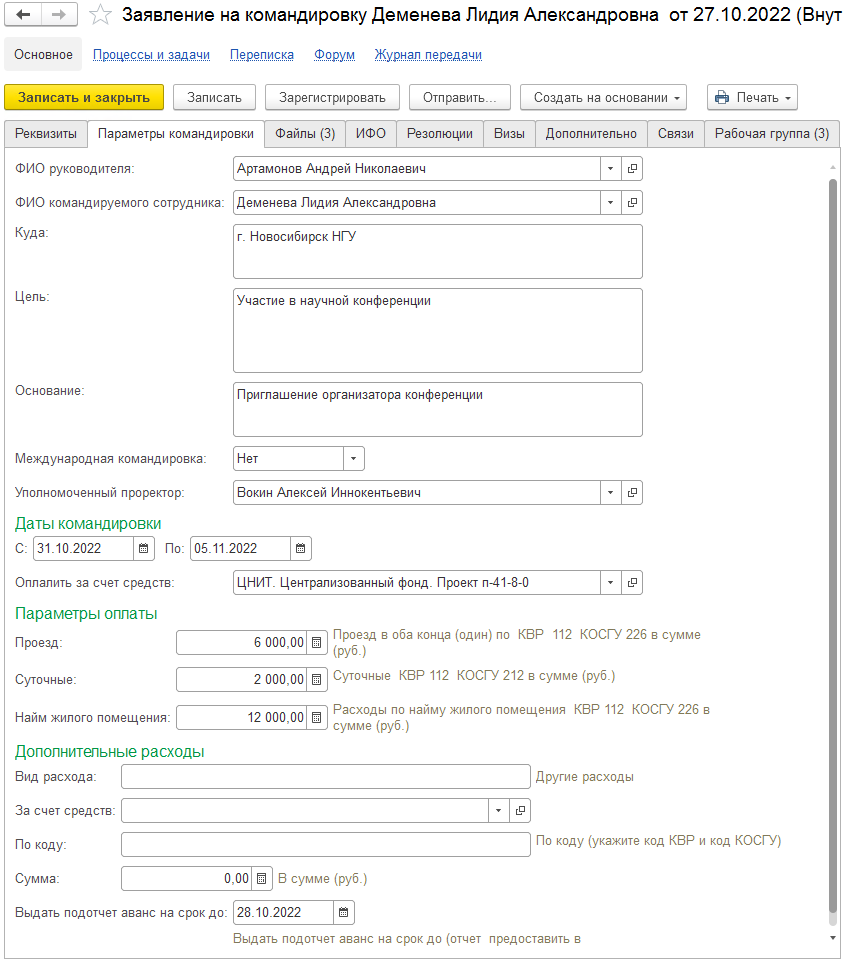Click Отправить... button

[x=460, y=98]
